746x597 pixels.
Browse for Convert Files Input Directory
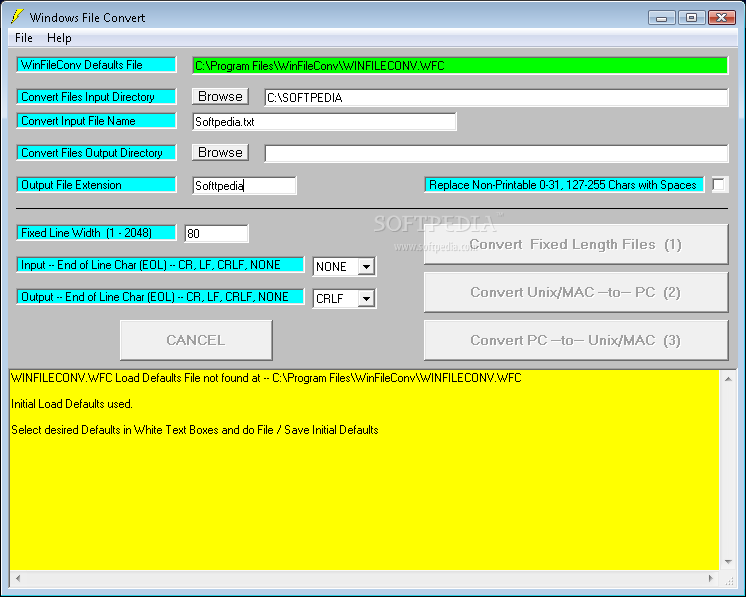pyautogui.click(x=220, y=97)
